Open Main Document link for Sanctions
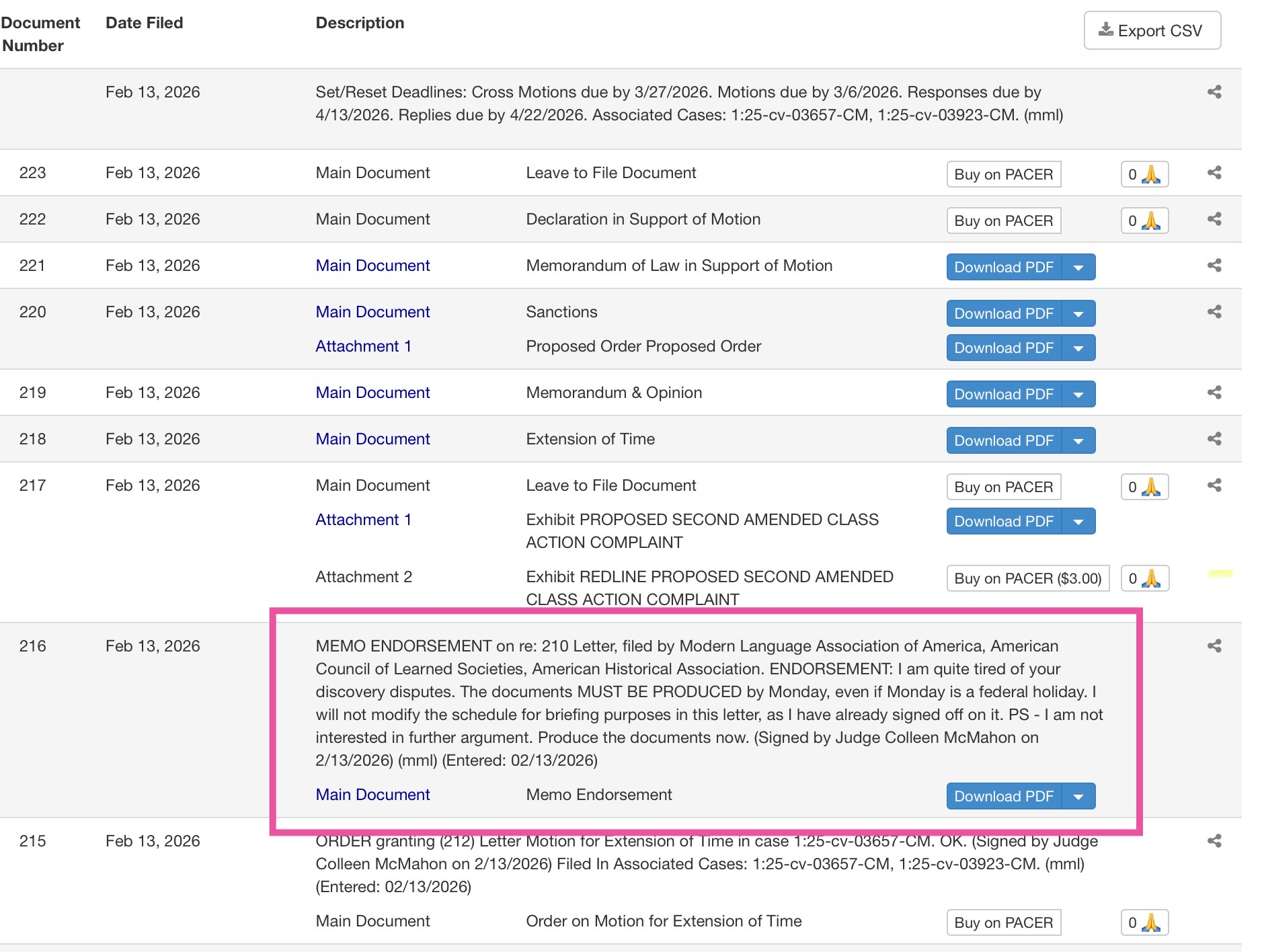 click(372, 312)
